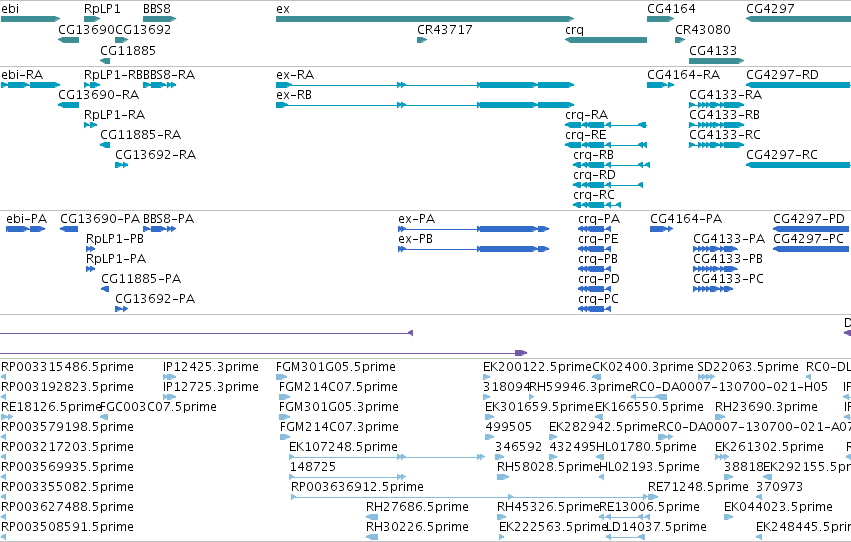Select the ex-RB transcript glyph
This screenshot has height=542, width=851.
coord(425,105)
